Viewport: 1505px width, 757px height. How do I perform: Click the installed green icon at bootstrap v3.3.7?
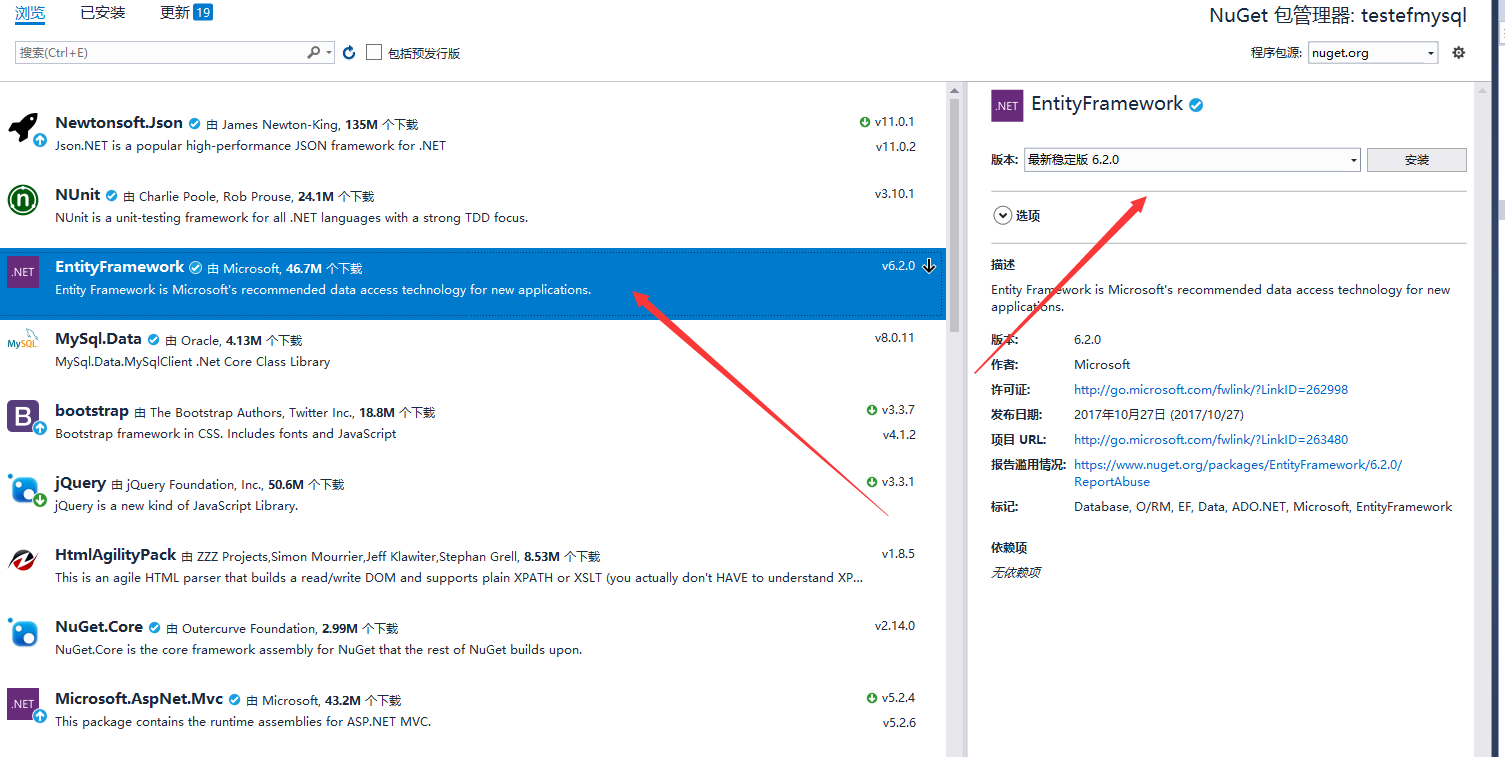(872, 410)
